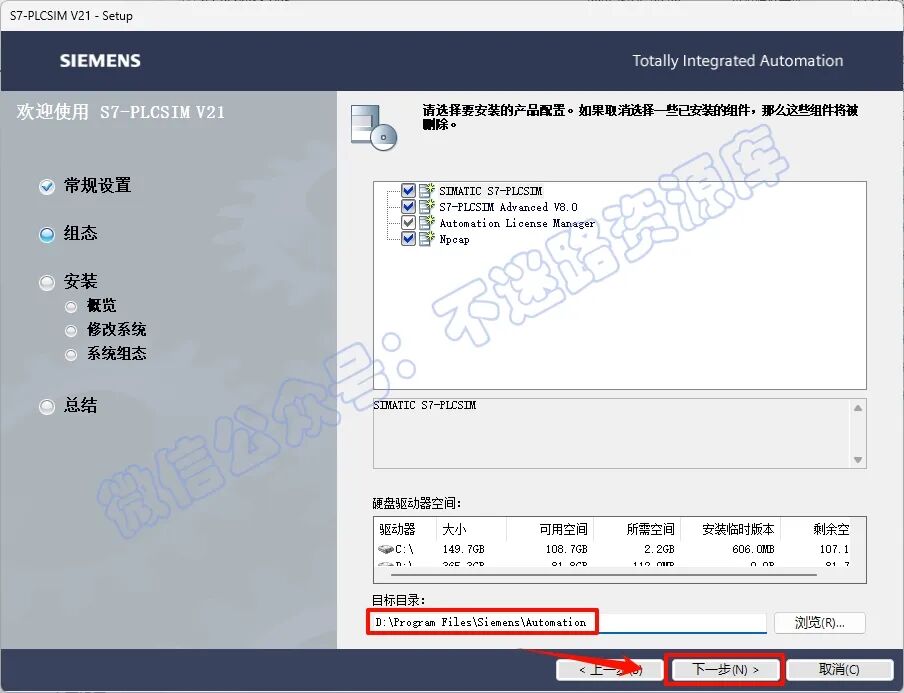This screenshot has height=693, width=904.
Task: Click the 常规设置 step in the sidebar
Action: 97,186
